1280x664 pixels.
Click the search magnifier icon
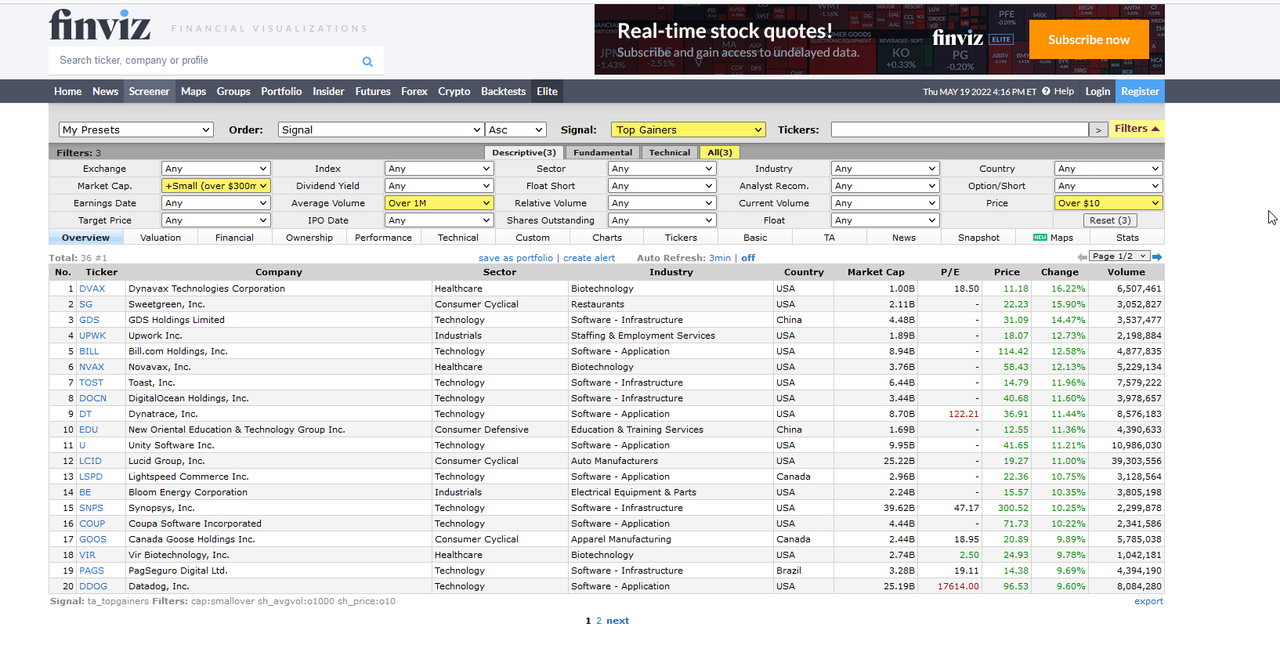pos(367,61)
